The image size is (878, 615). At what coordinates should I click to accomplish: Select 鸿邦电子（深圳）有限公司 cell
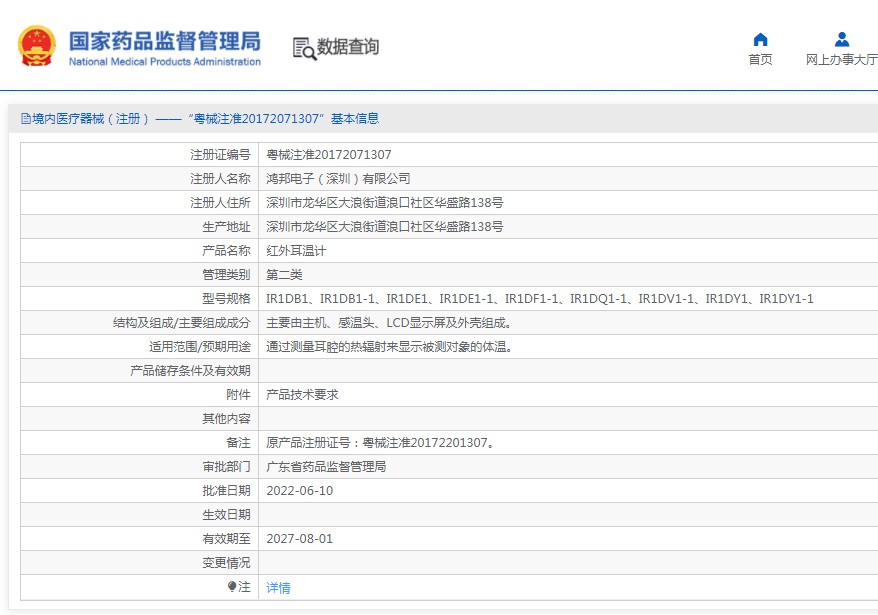(x=338, y=179)
